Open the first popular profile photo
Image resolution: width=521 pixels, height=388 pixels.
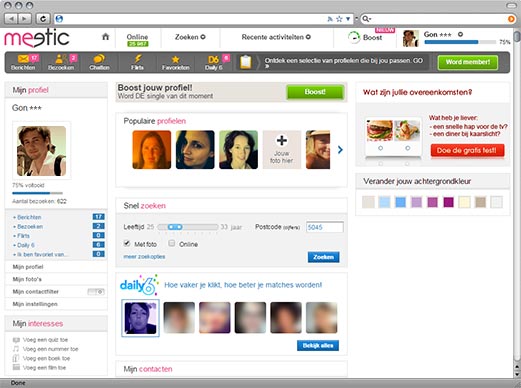[152, 150]
